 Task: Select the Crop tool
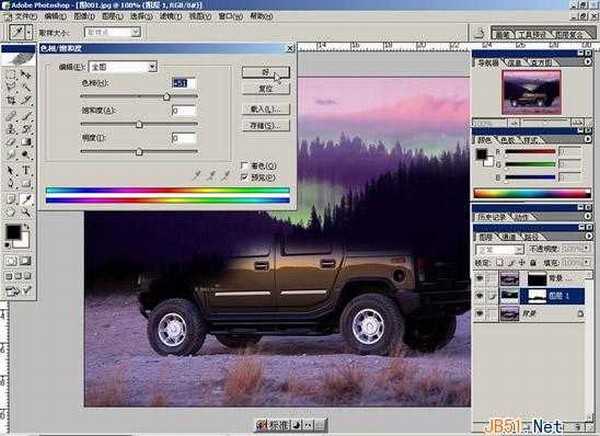point(9,101)
